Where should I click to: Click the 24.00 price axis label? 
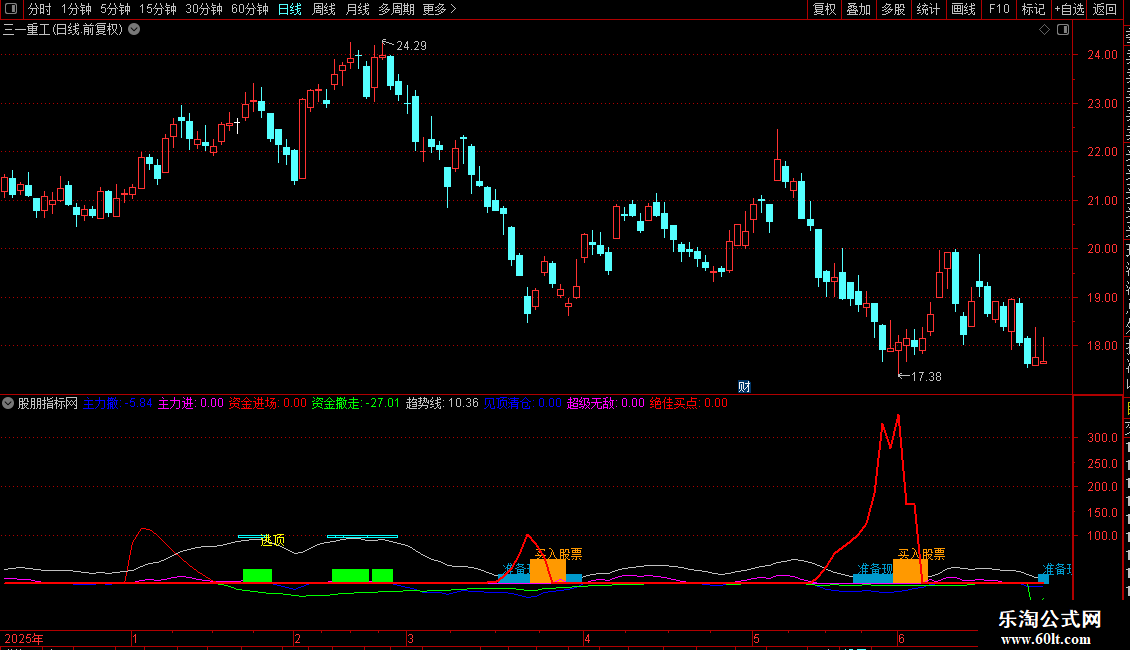(1102, 55)
